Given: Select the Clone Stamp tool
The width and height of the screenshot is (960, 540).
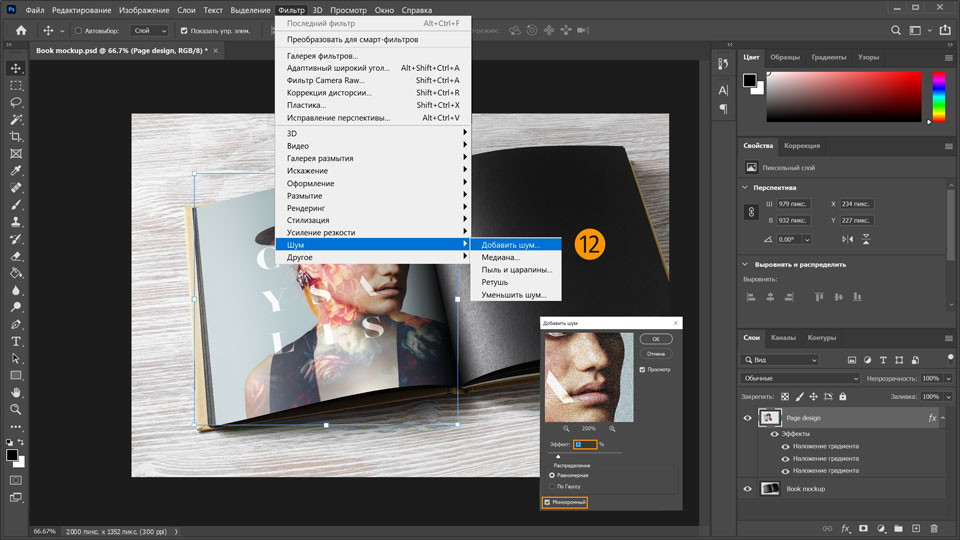Looking at the screenshot, I should point(16,222).
